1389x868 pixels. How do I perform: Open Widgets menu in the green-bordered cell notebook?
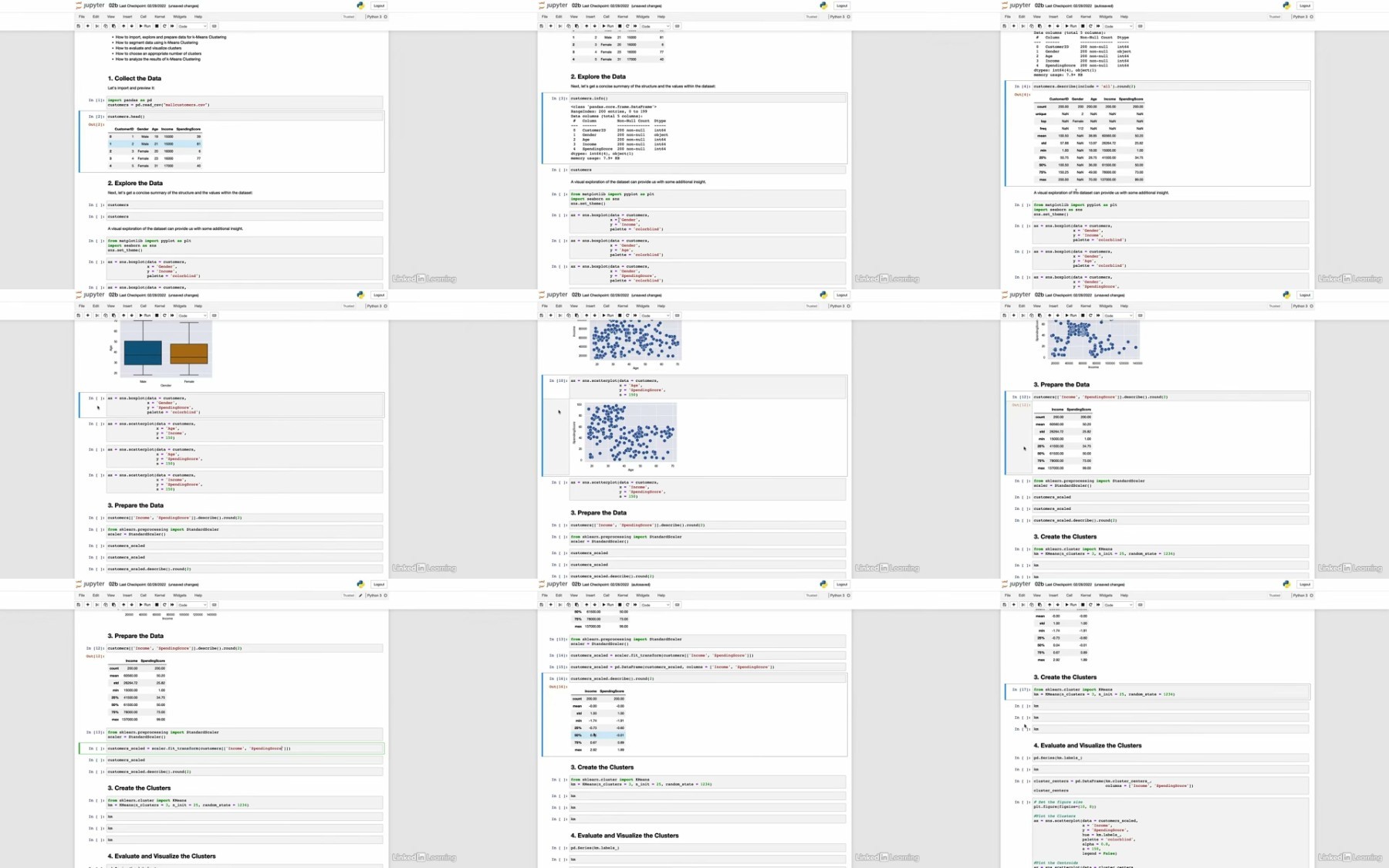(x=180, y=595)
